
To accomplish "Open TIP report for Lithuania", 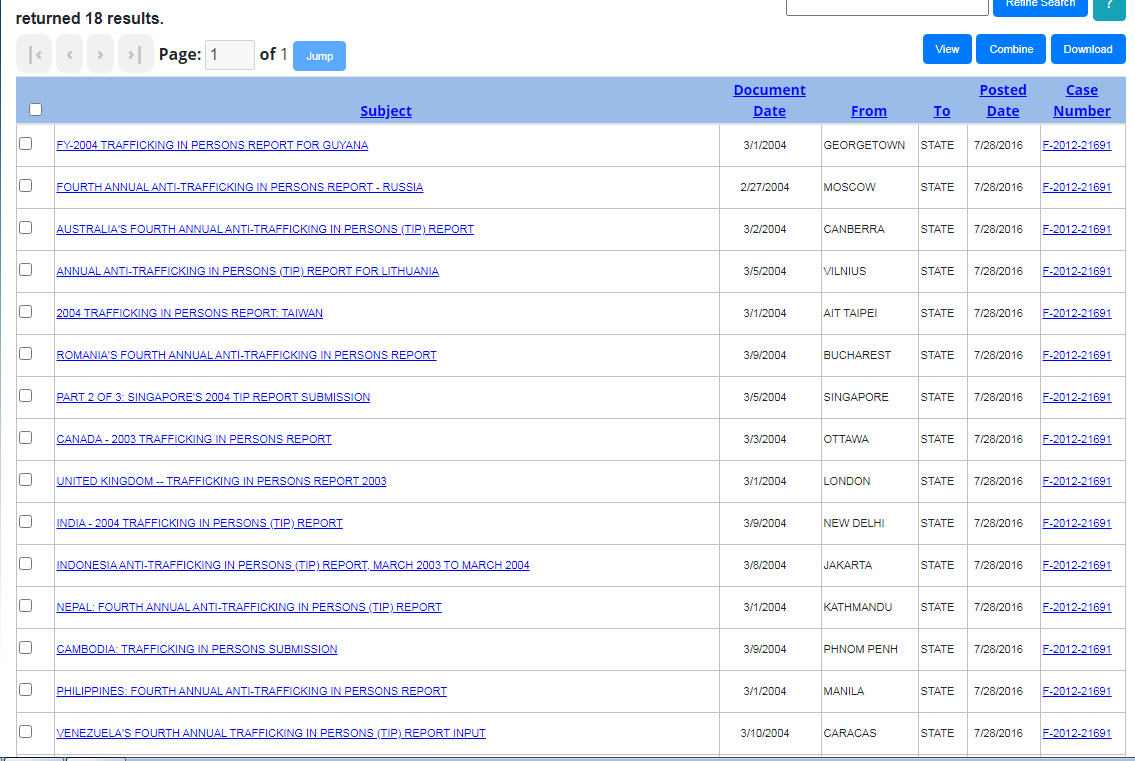I will pos(248,271).
